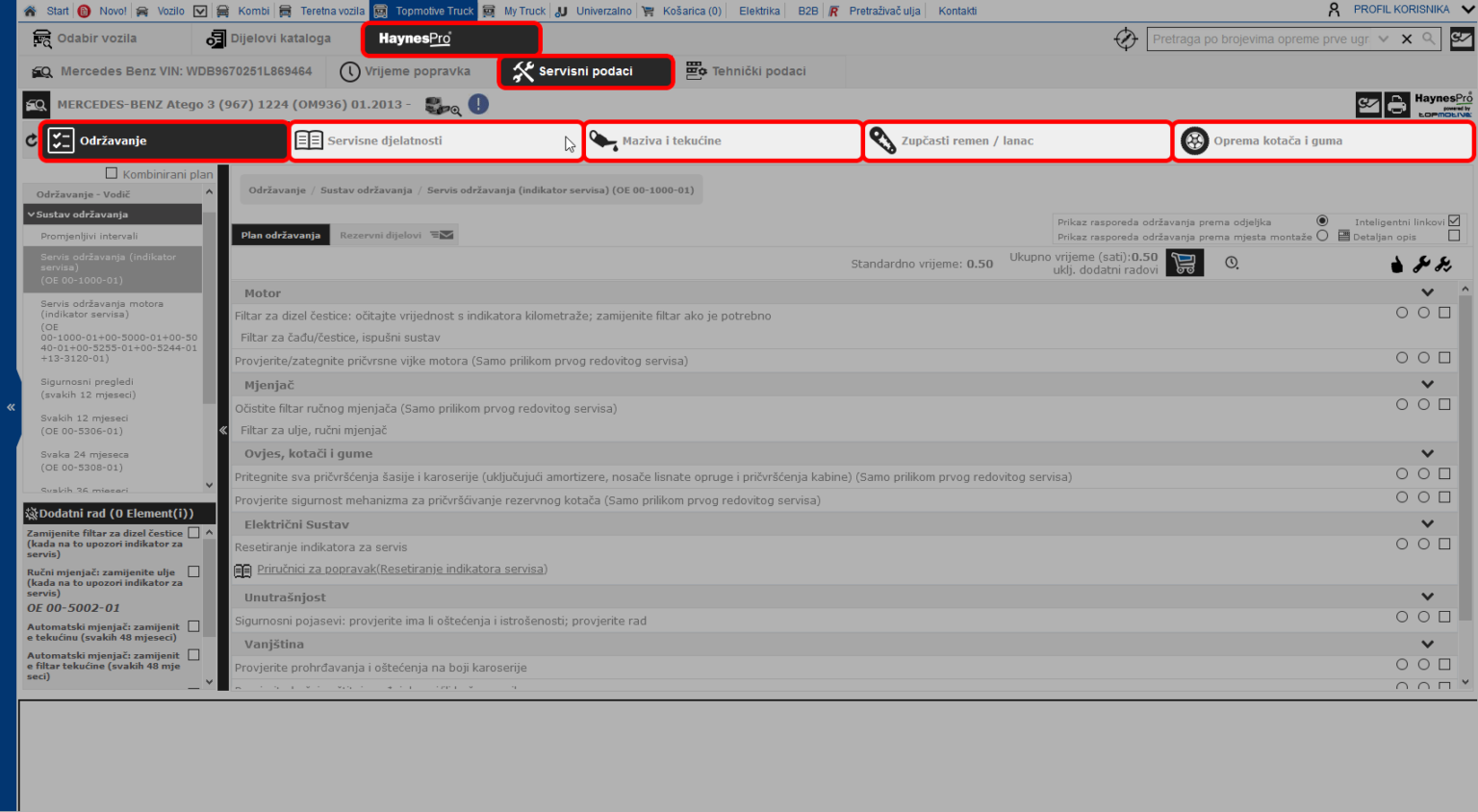Screen dimensions: 1478x812
Task: Select radio: raspored prema odjeljka
Action: tap(1322, 220)
